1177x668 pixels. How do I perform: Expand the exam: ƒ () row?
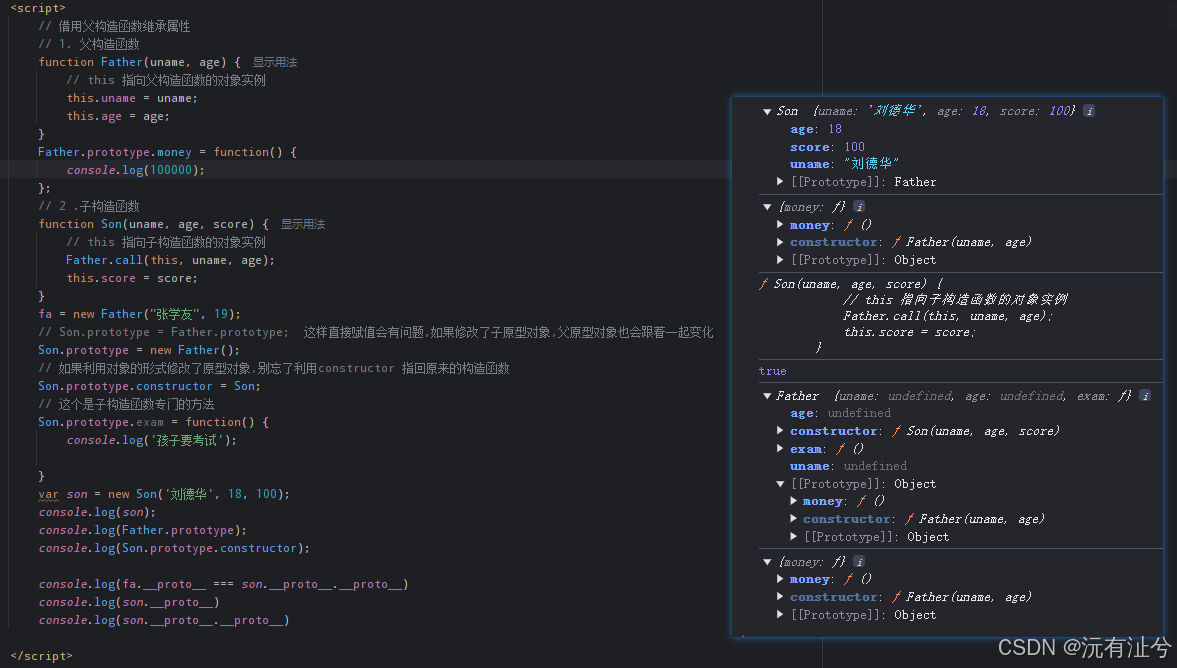[x=780, y=449]
